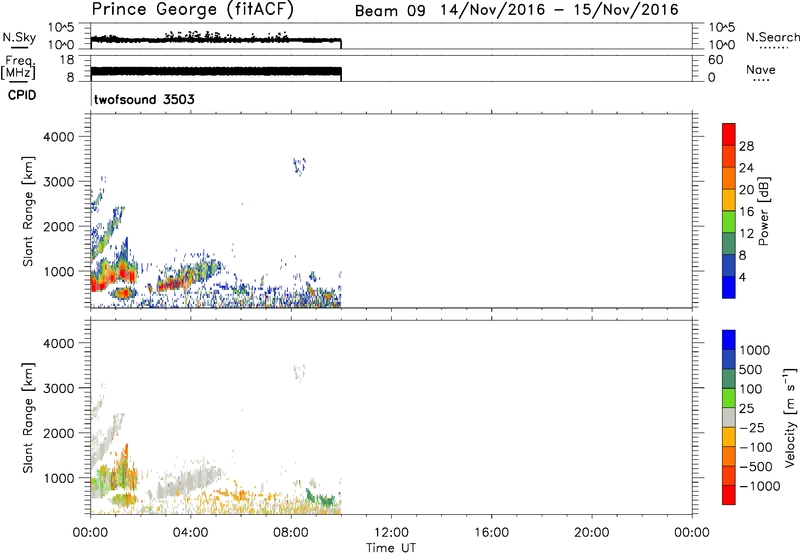Click the 'Nave' legend label

click(761, 69)
